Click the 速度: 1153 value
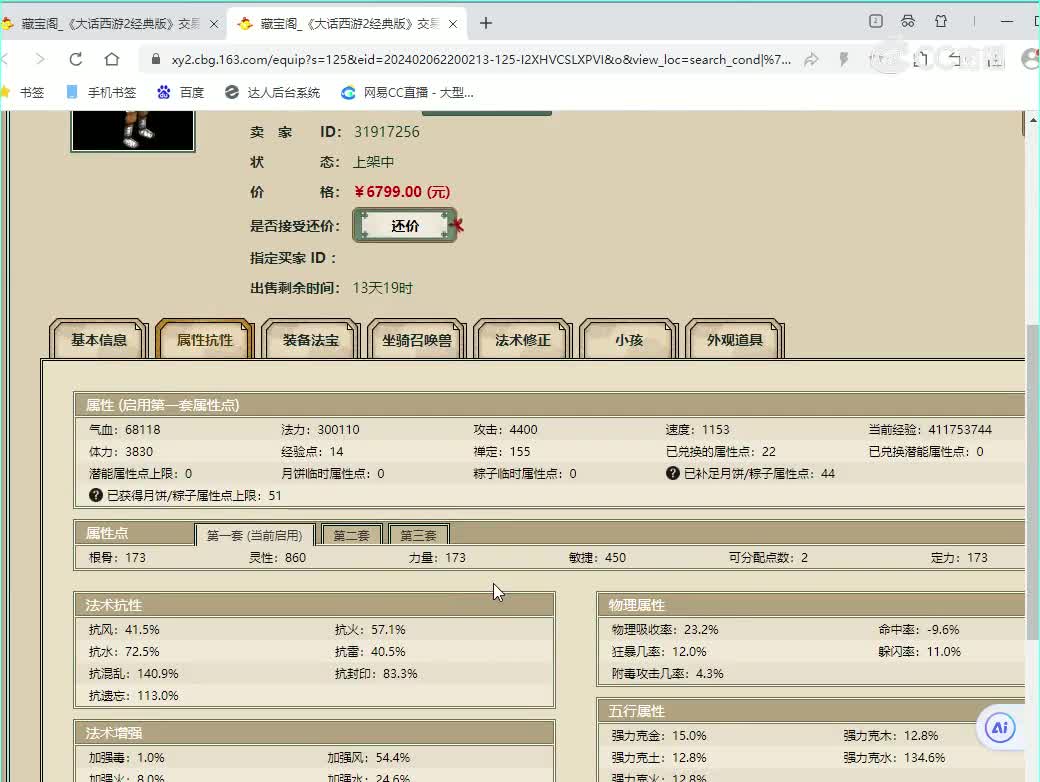1040x782 pixels. tap(698, 429)
